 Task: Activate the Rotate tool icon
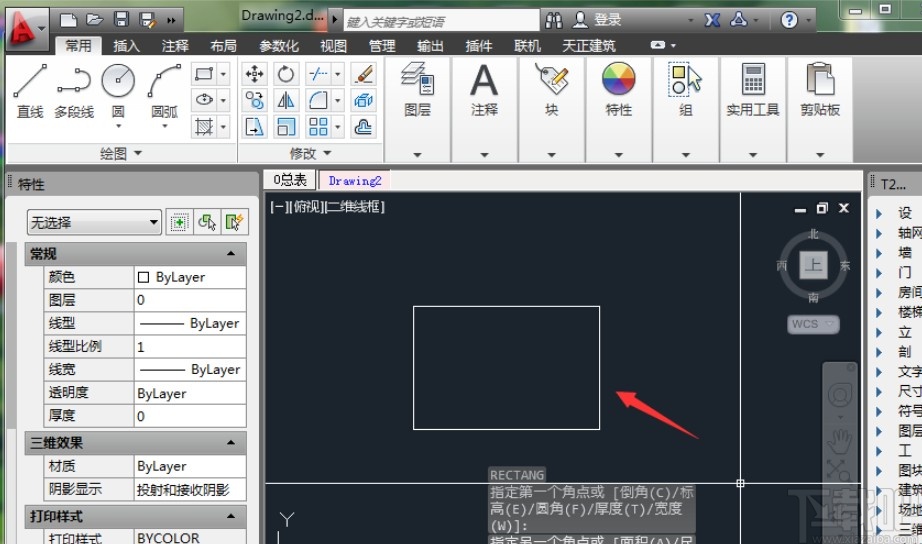[287, 74]
